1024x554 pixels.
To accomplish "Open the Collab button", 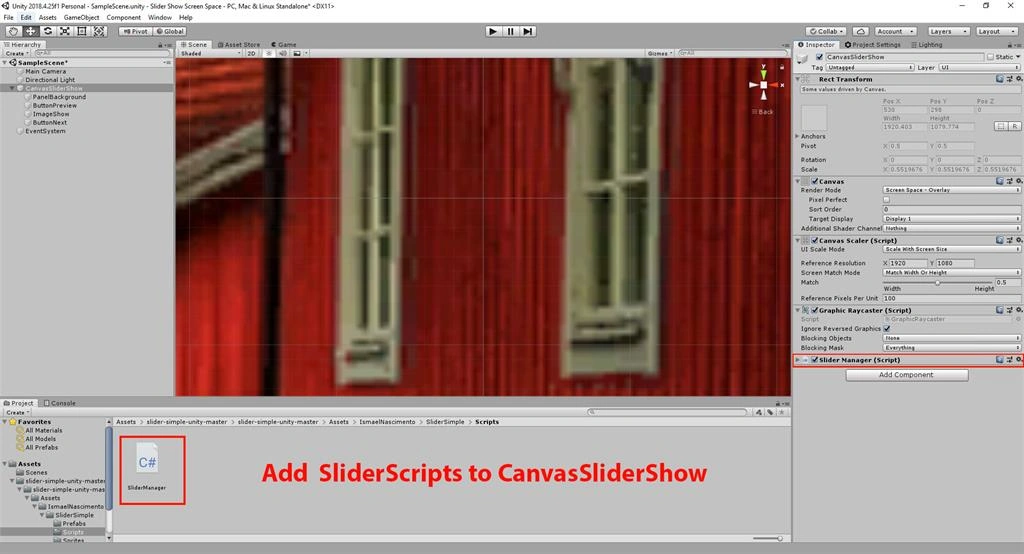I will [826, 31].
